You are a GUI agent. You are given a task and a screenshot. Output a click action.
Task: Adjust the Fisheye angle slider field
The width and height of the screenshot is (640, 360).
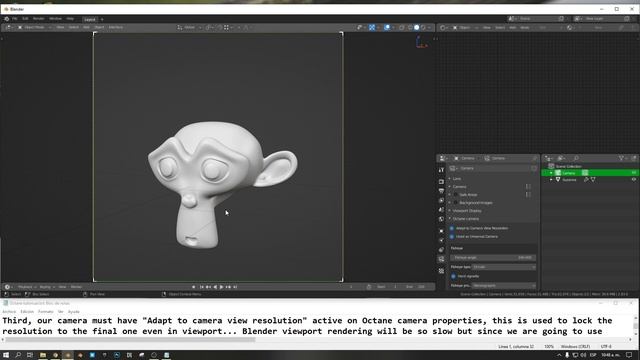point(493,258)
